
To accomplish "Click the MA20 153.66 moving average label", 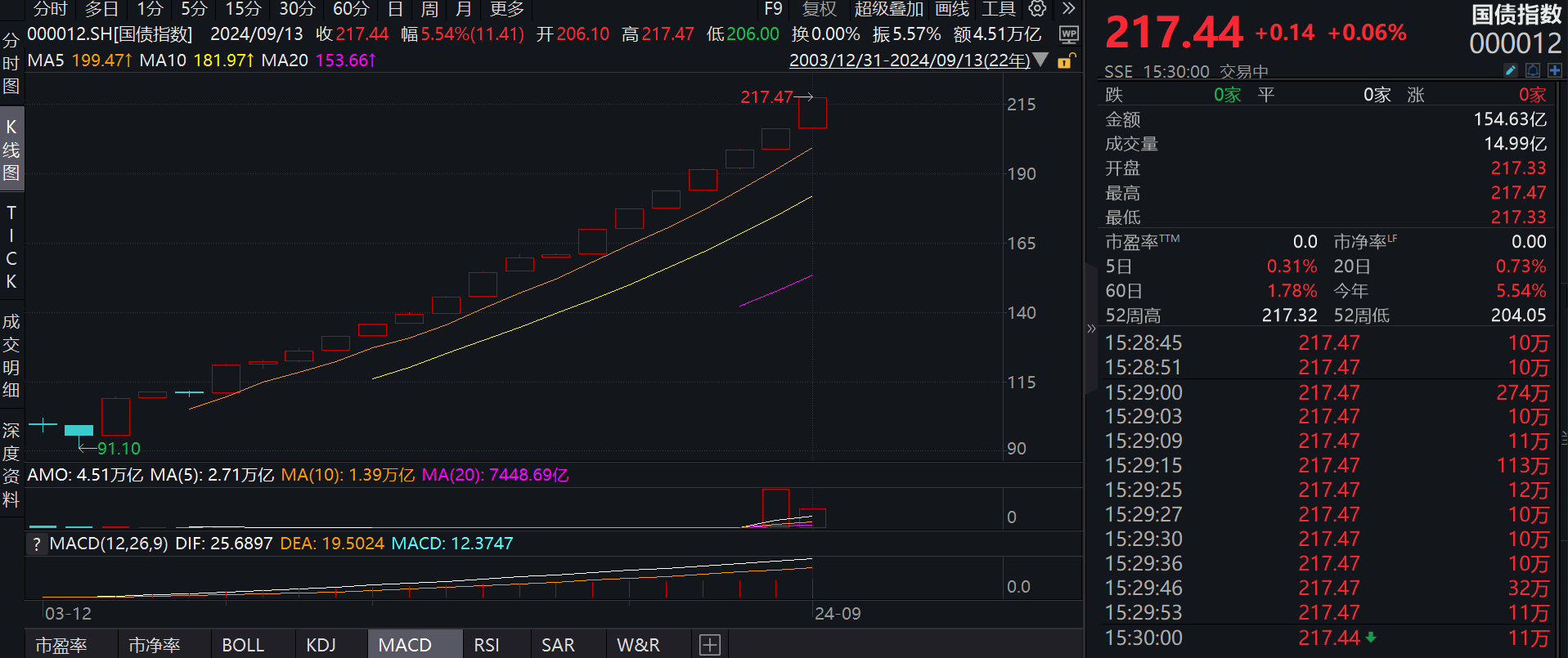I will point(318,60).
